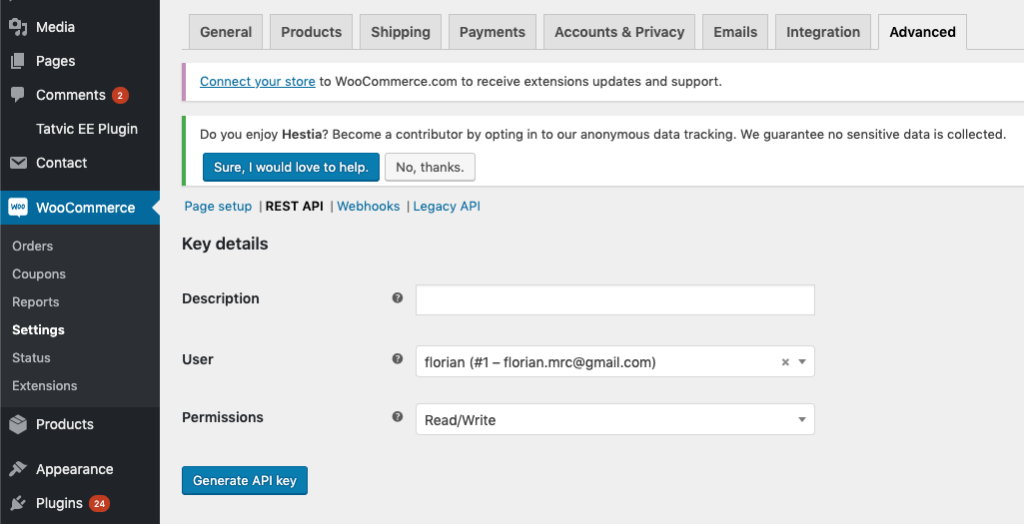Open Reports under WooCommerce
Image resolution: width=1024 pixels, height=524 pixels.
[35, 302]
